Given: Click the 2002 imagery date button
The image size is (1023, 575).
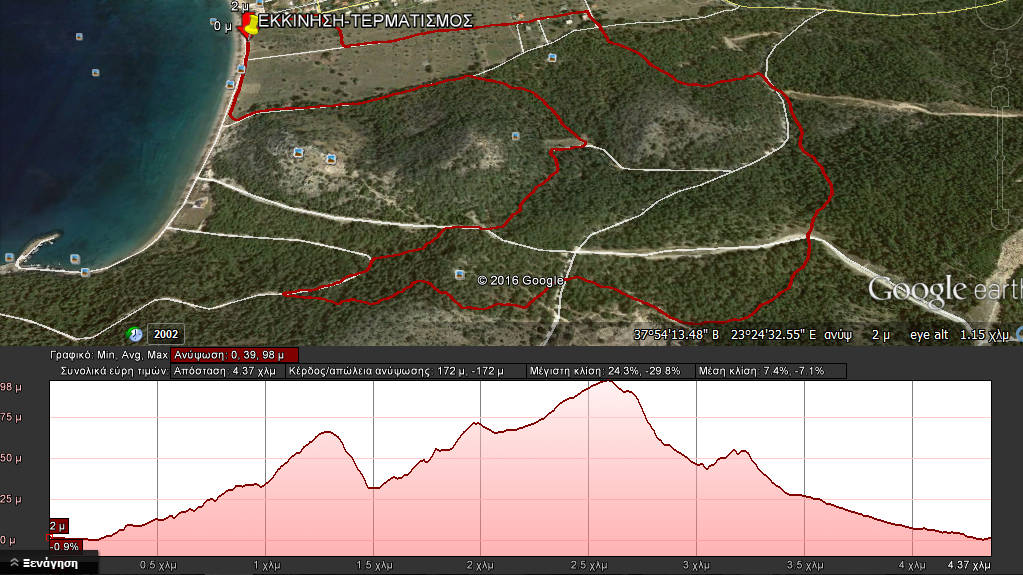Looking at the screenshot, I should tap(165, 334).
